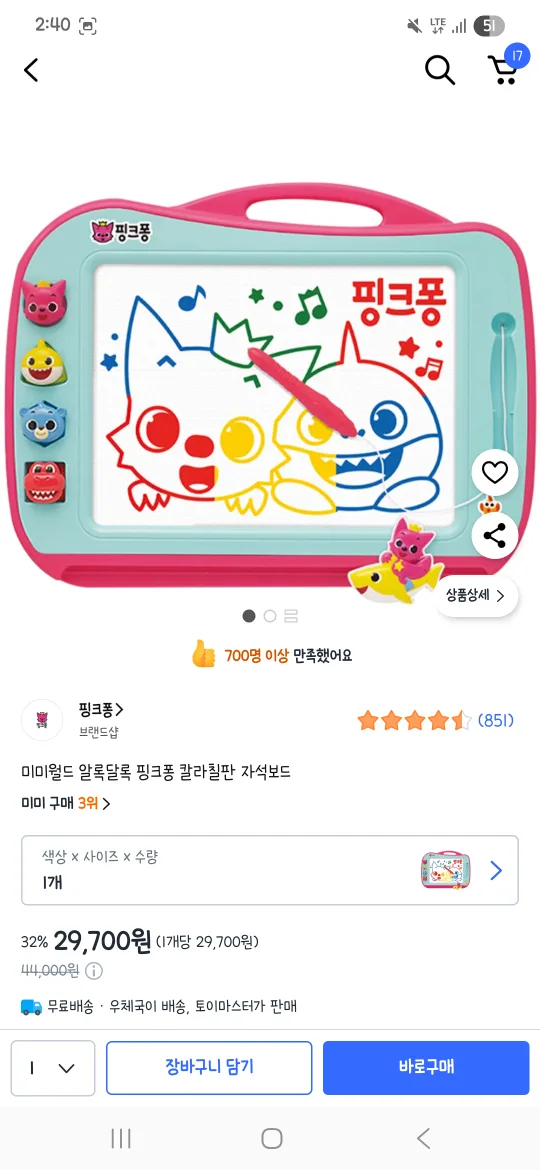The height and width of the screenshot is (1170, 540).
Task: Open the quantity dropdown showing 1
Action: (x=53, y=1068)
